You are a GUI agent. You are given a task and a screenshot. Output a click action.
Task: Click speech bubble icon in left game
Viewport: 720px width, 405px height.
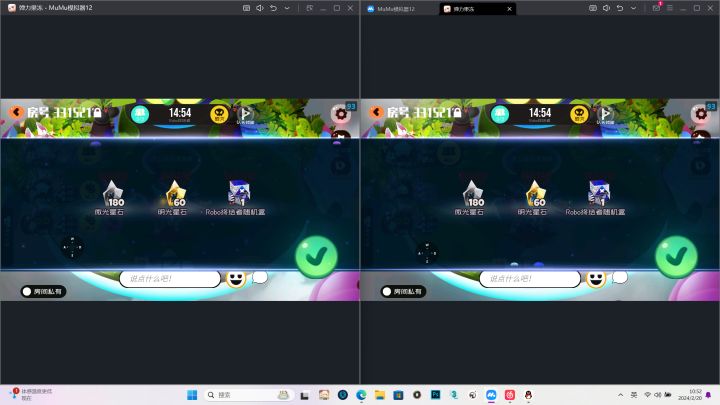(260, 277)
